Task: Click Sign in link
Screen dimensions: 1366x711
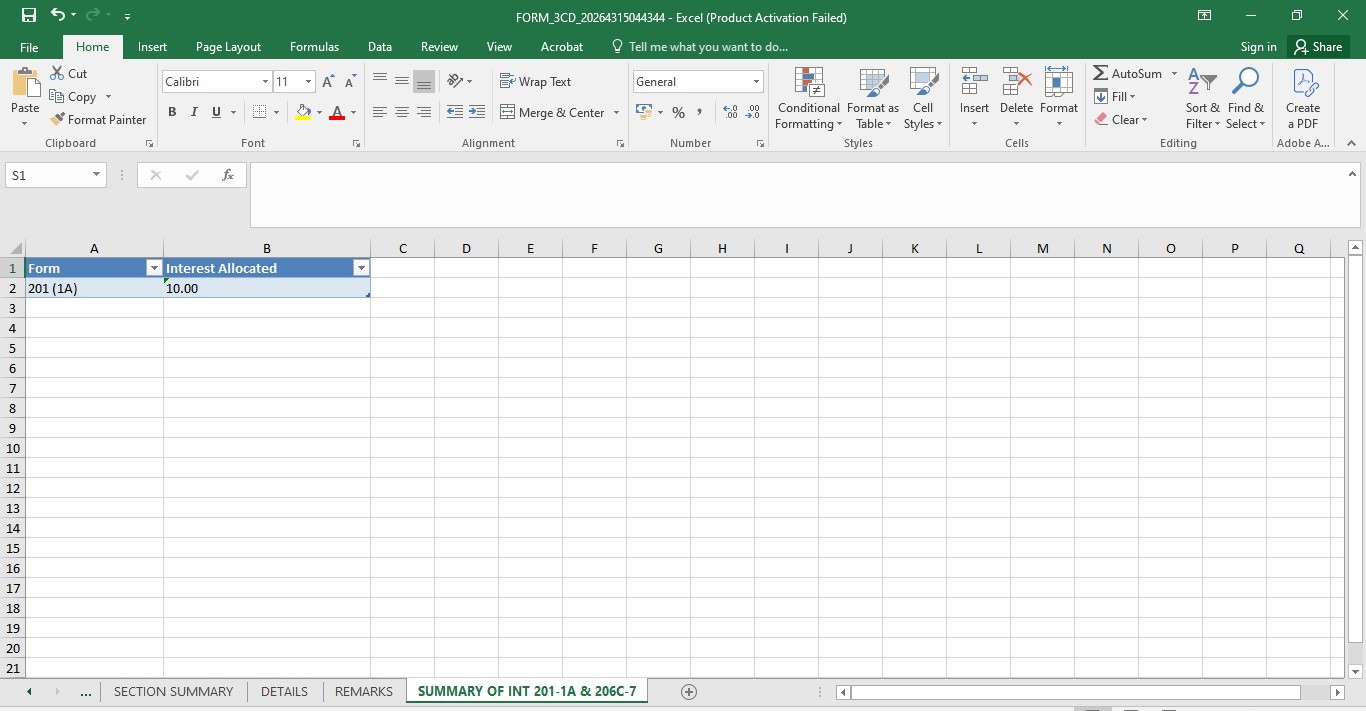Action: (x=1258, y=47)
